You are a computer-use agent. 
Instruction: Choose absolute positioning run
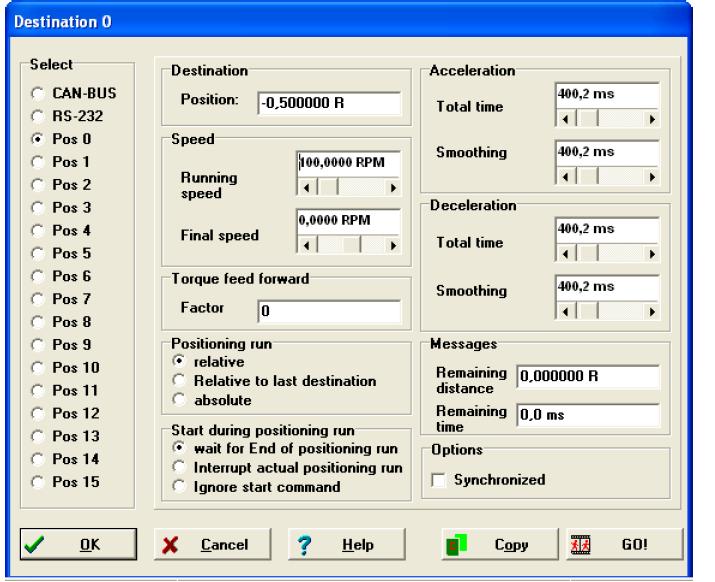click(179, 400)
